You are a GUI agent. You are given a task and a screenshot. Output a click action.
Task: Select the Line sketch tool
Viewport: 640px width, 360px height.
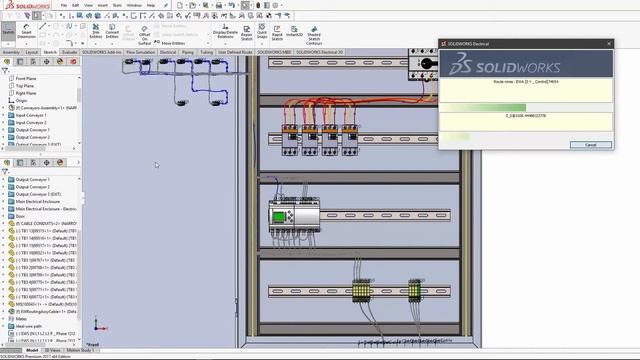click(x=42, y=26)
